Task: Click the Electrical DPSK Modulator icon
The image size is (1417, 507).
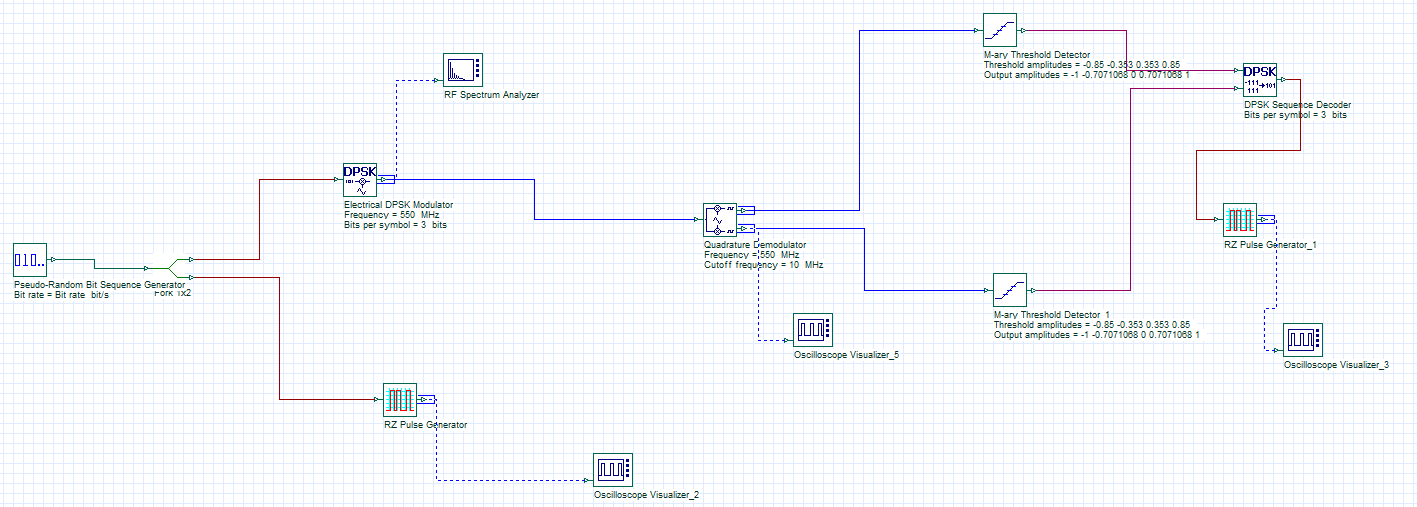Action: (x=359, y=181)
